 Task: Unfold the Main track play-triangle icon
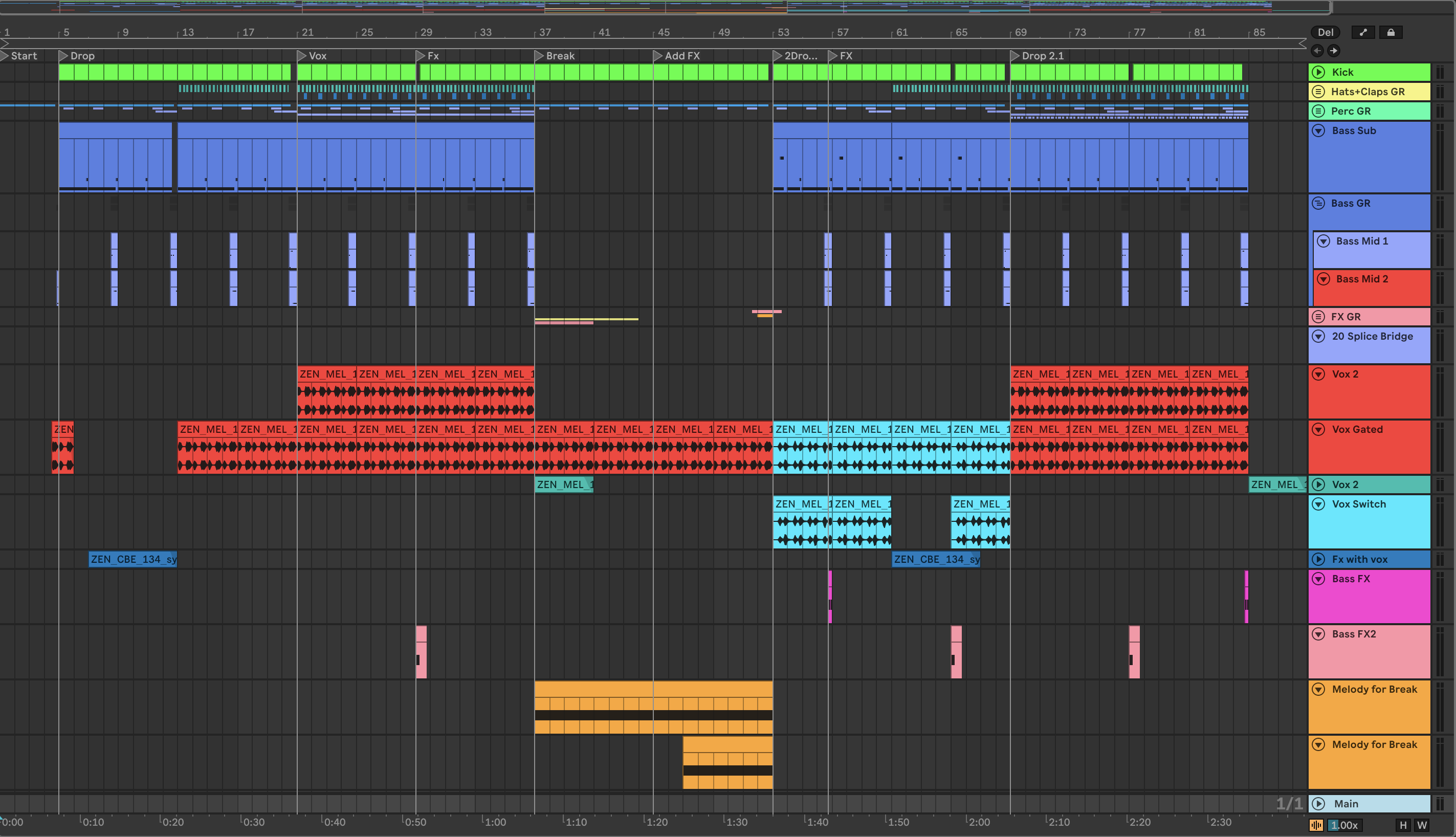1318,804
